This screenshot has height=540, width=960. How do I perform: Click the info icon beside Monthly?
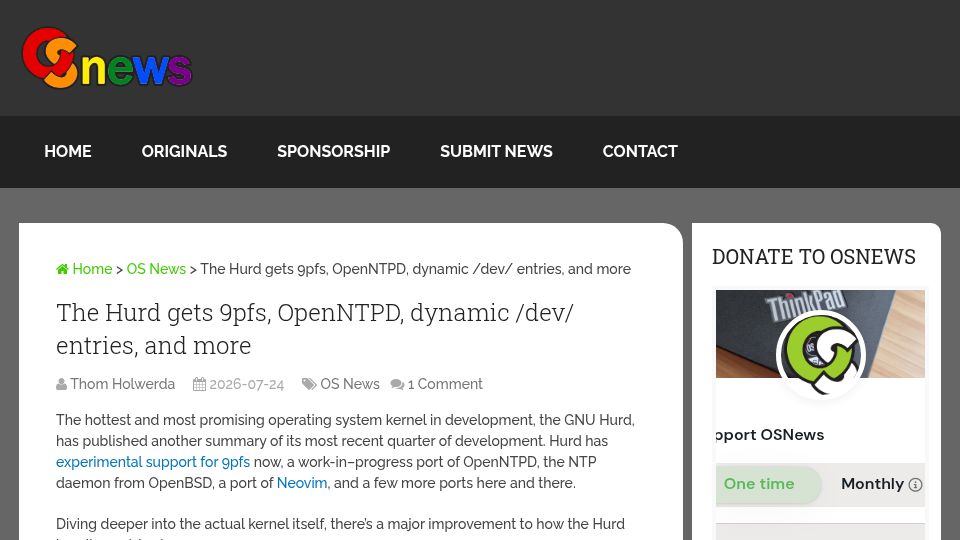(915, 485)
